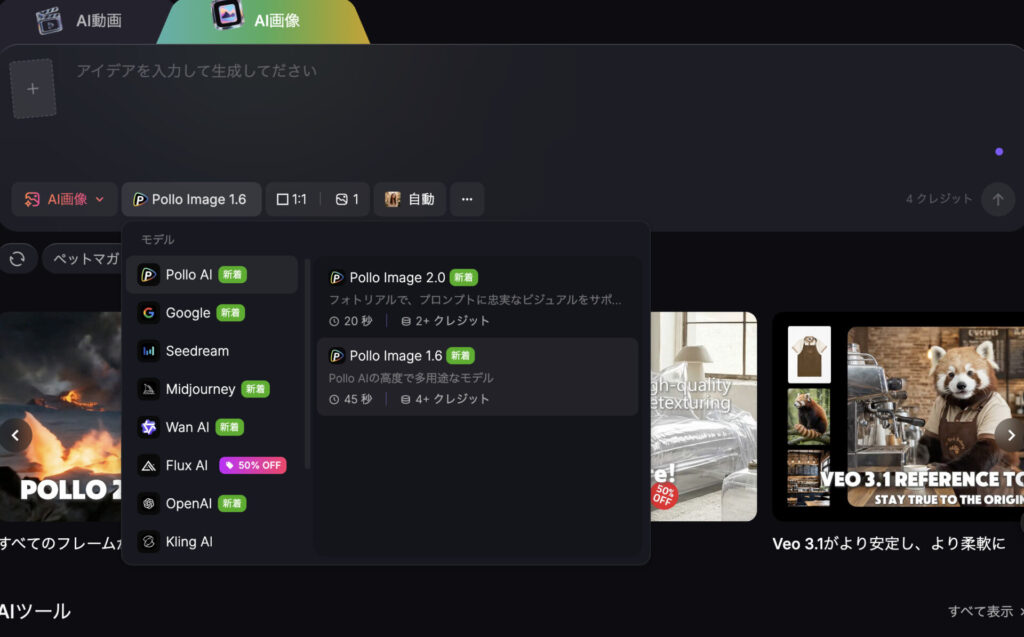Open the 自動 style selector

(x=410, y=199)
